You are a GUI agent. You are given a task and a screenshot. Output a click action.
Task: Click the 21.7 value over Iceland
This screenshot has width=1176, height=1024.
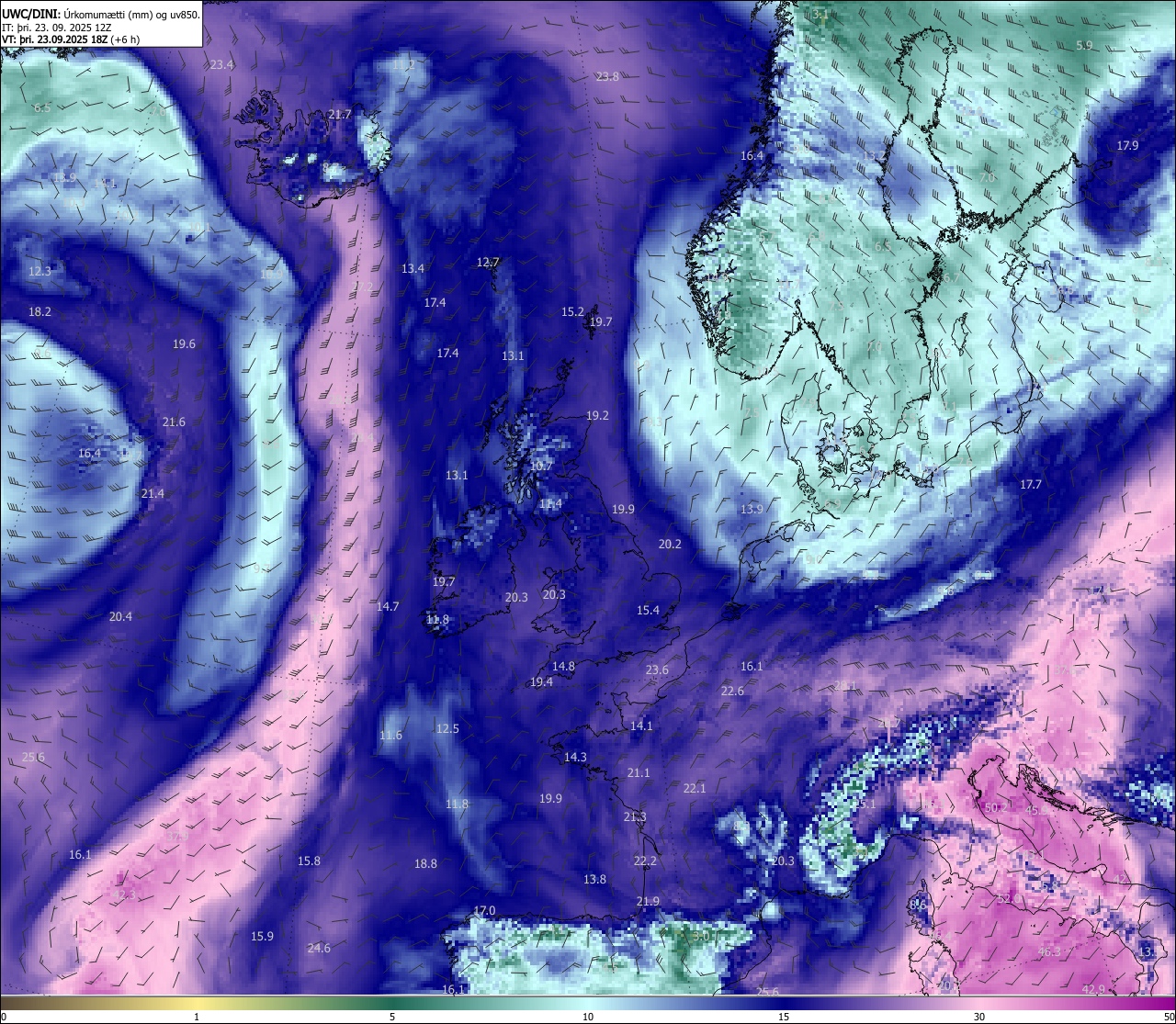point(340,114)
